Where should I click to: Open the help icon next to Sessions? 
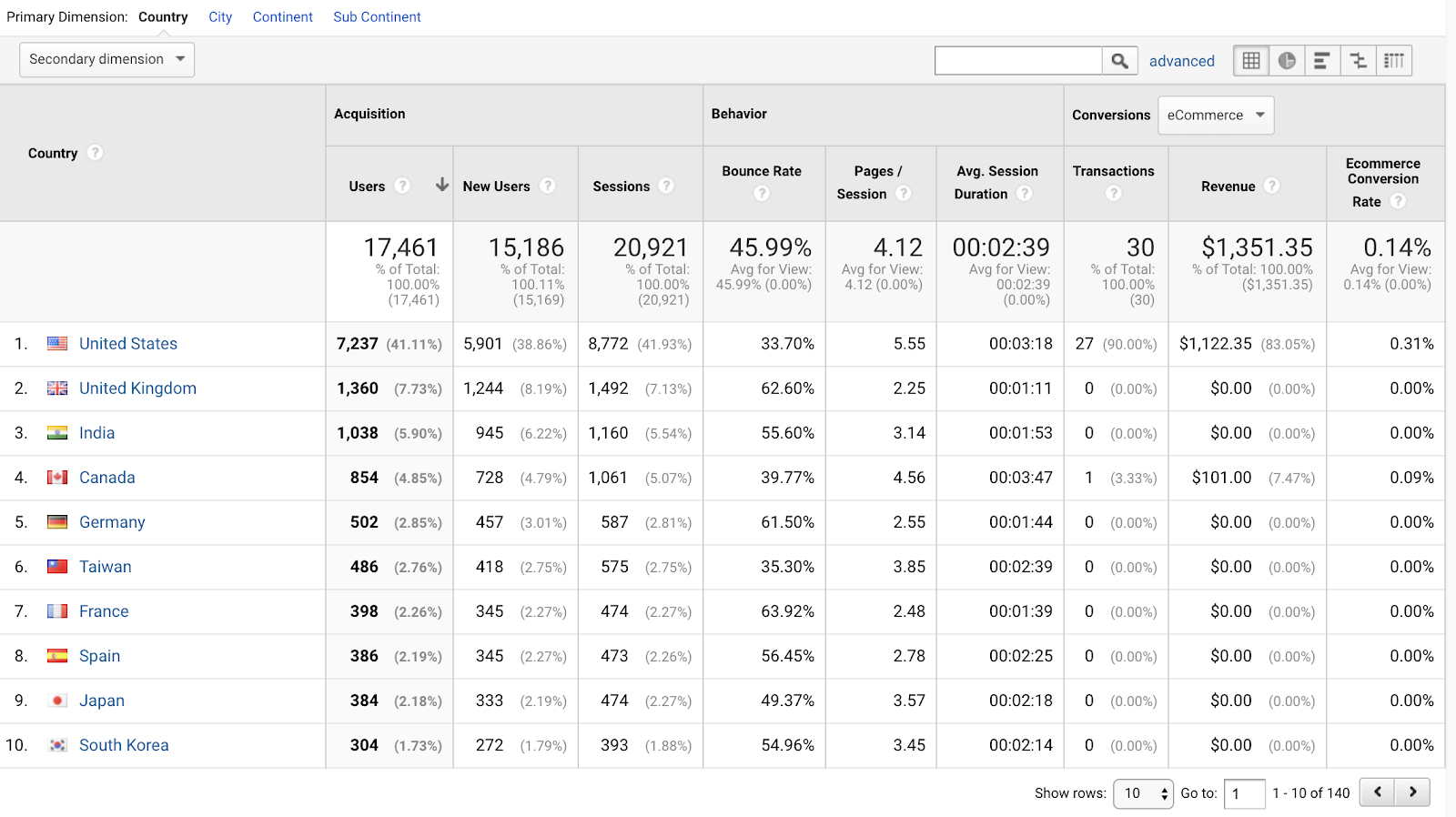(x=667, y=186)
